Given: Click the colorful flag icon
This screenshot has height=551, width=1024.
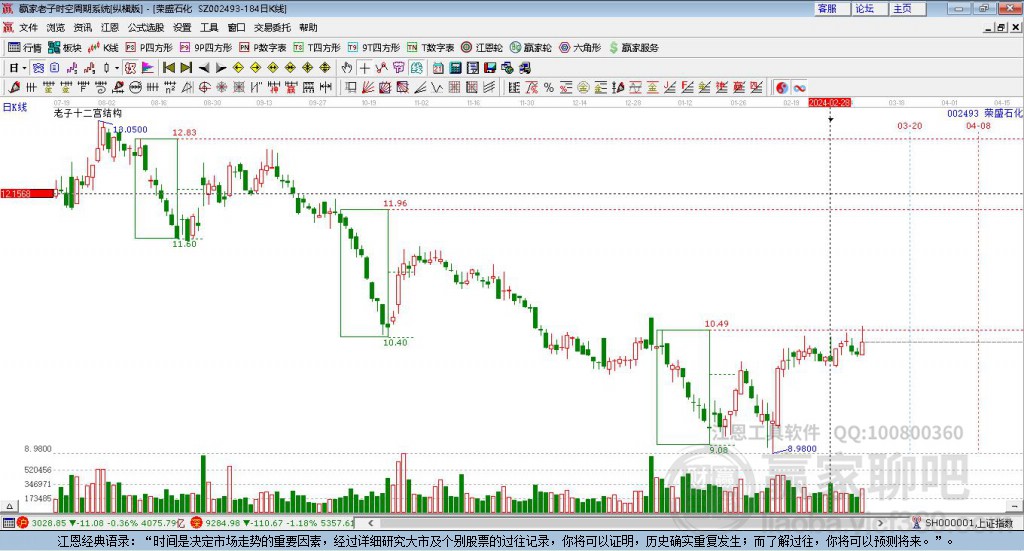Looking at the screenshot, I should (148, 68).
